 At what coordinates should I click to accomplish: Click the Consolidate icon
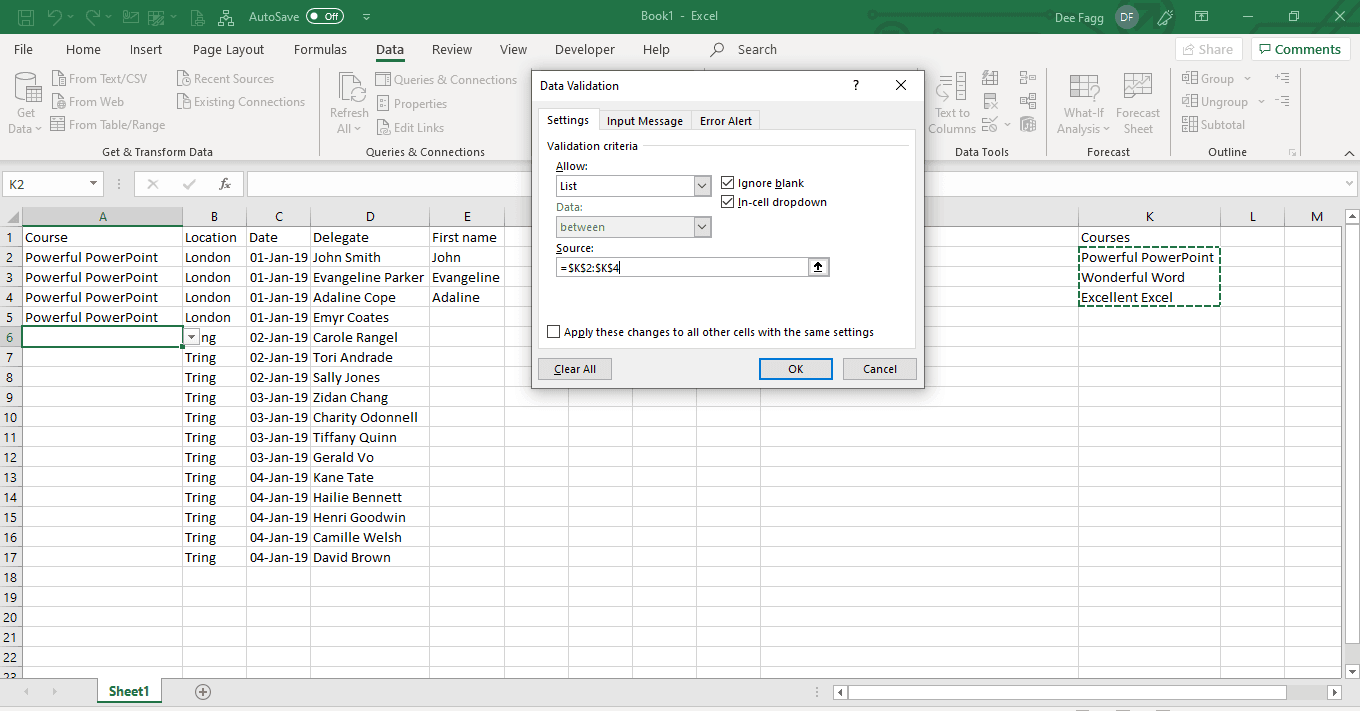[x=1027, y=77]
